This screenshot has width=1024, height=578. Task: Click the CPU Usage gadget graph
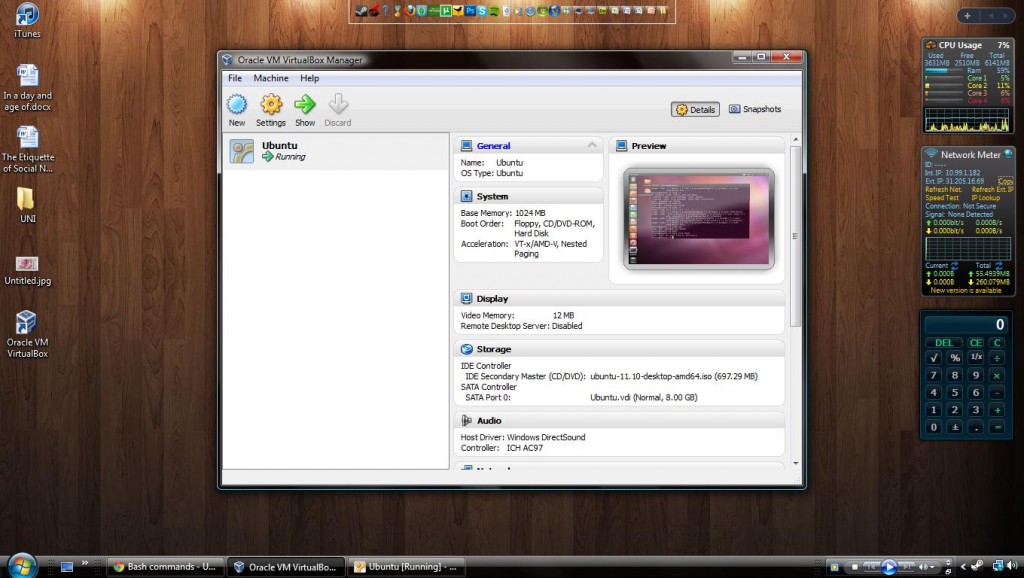click(967, 119)
